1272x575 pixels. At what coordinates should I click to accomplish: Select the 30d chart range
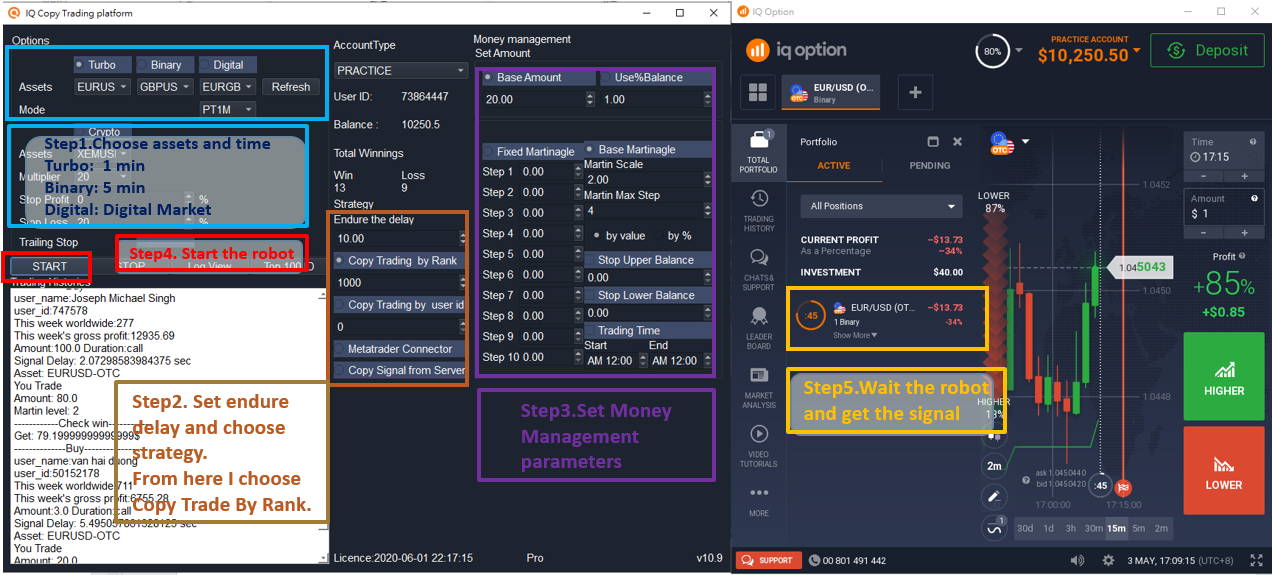pos(1025,529)
